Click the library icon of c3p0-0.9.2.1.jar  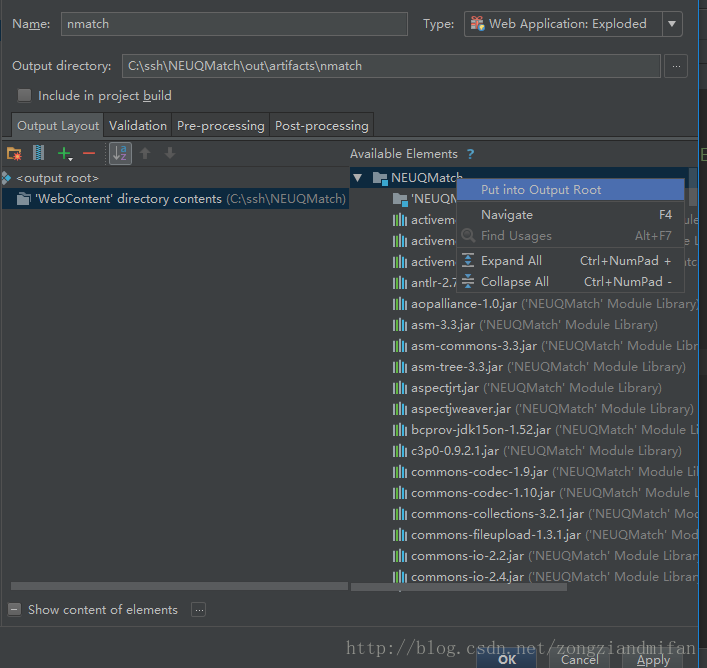coord(399,451)
